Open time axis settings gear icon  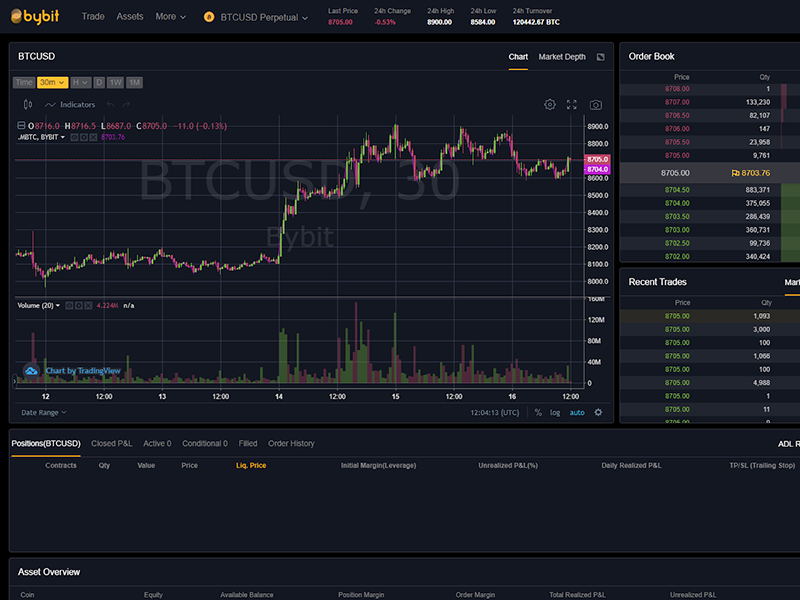tap(598, 412)
